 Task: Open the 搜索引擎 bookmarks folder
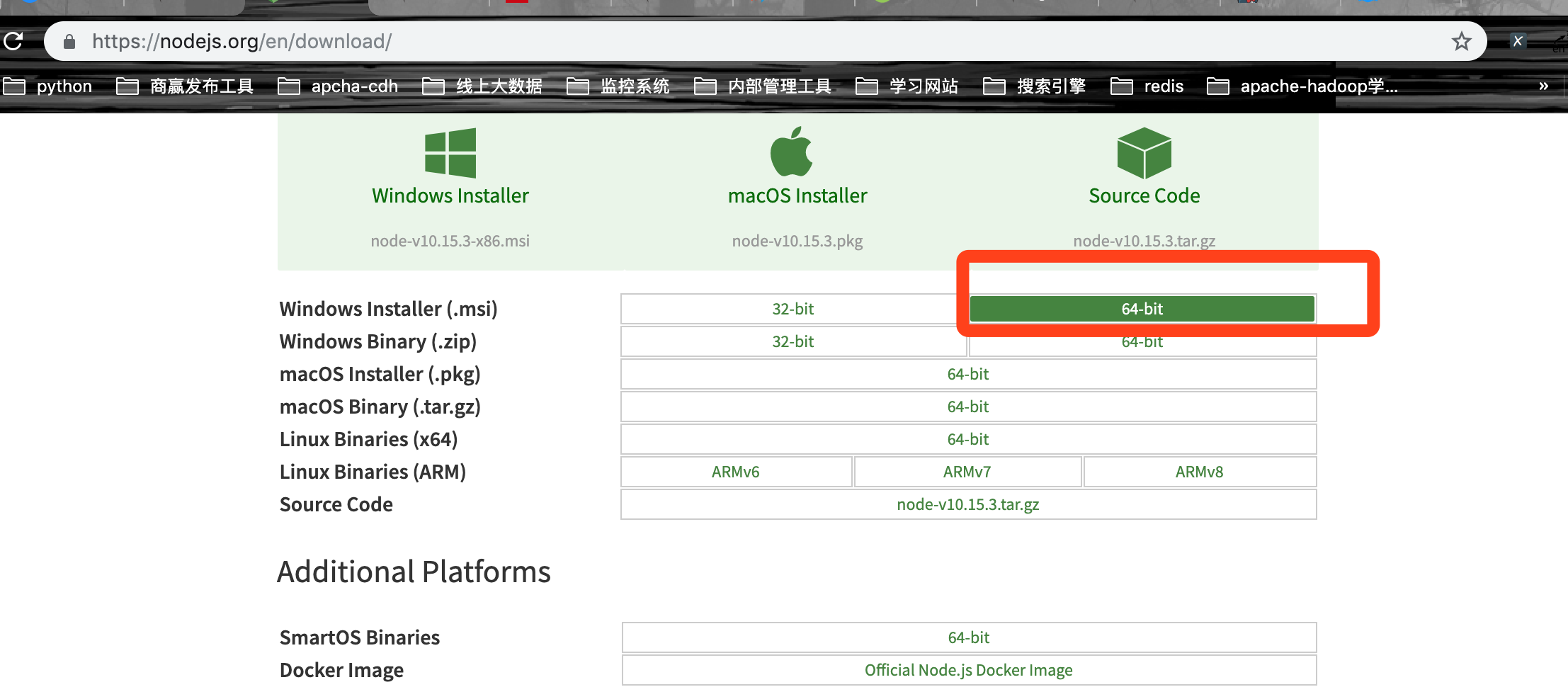(x=1035, y=86)
